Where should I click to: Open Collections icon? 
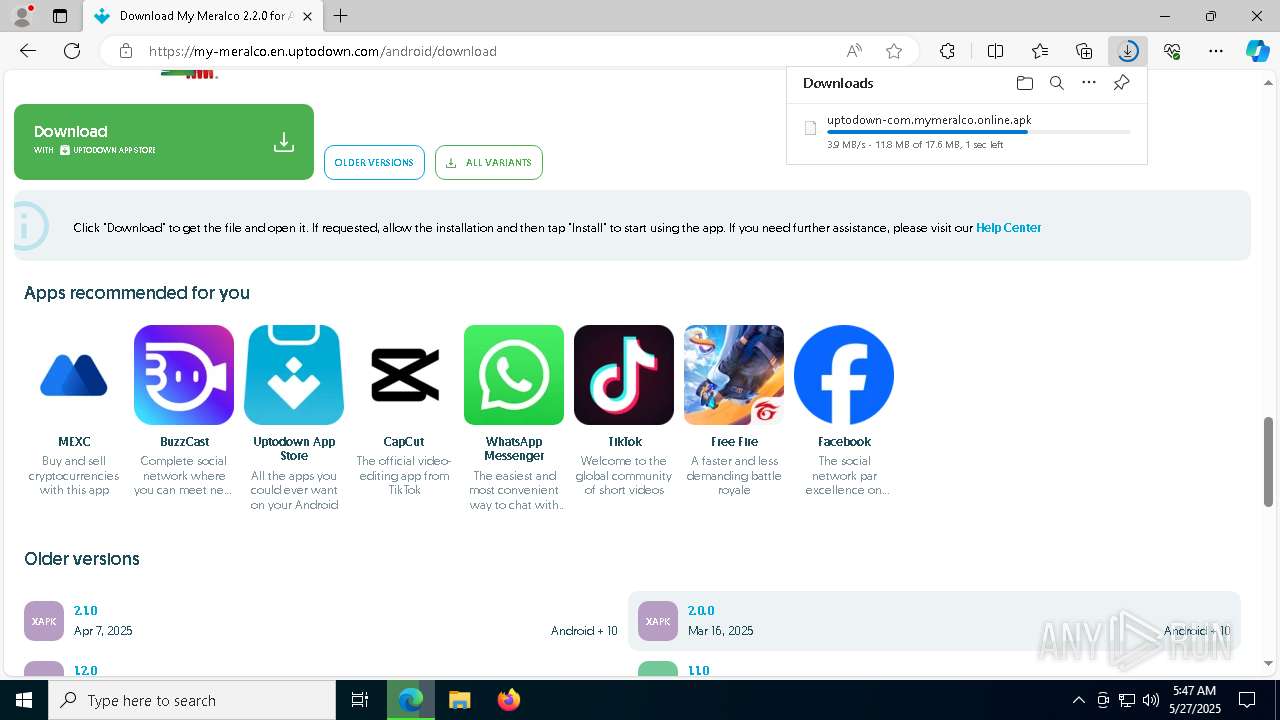click(x=1084, y=51)
